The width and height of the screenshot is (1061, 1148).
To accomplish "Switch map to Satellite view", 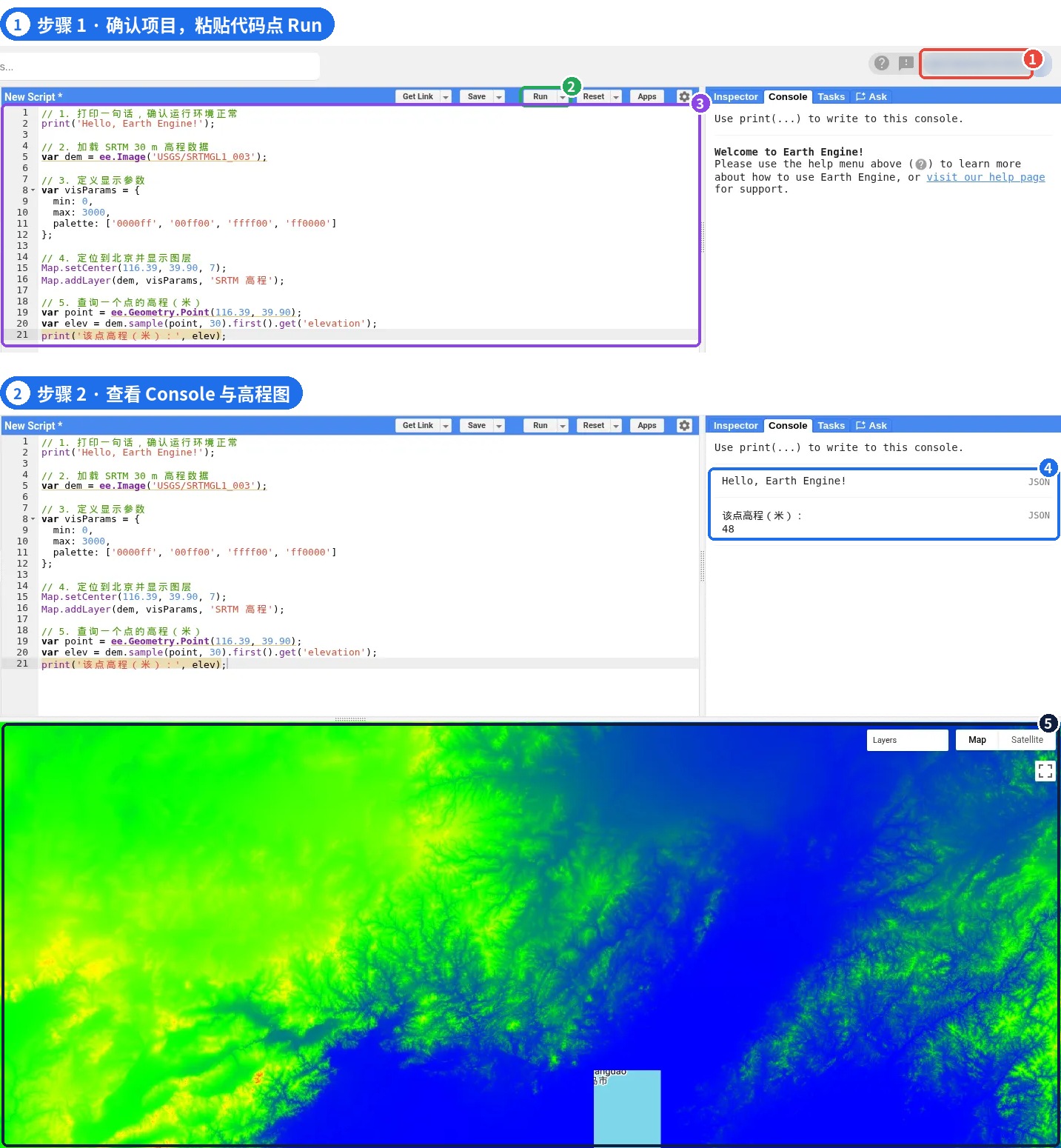I will point(1027,740).
